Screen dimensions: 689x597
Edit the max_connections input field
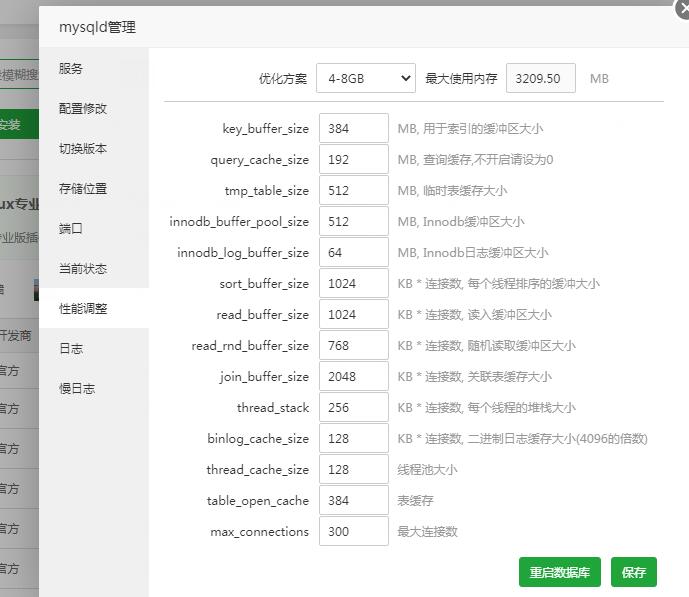pos(354,531)
